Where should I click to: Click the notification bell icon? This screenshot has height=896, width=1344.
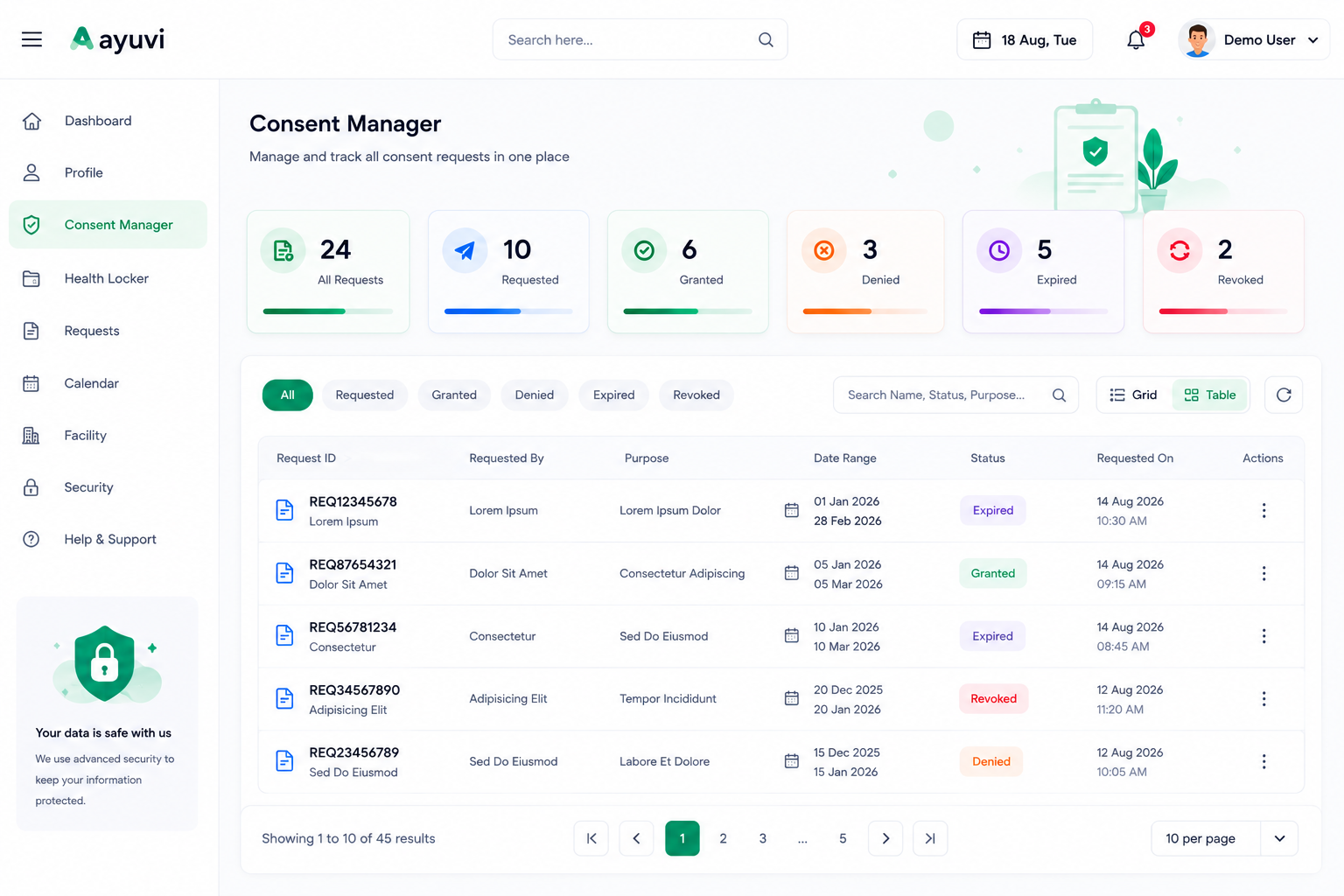pyautogui.click(x=1136, y=39)
